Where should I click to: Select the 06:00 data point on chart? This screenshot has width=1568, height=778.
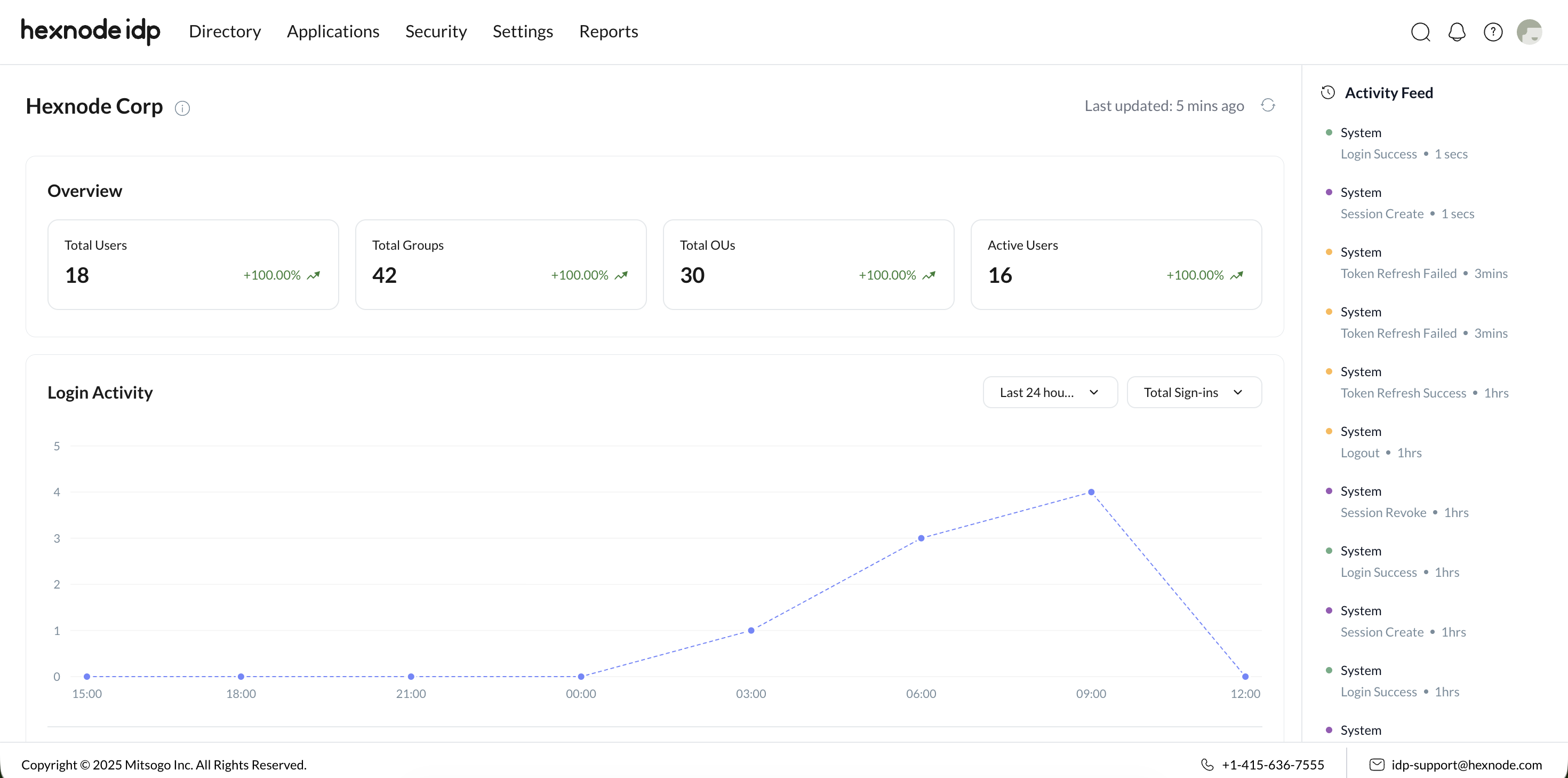click(921, 538)
